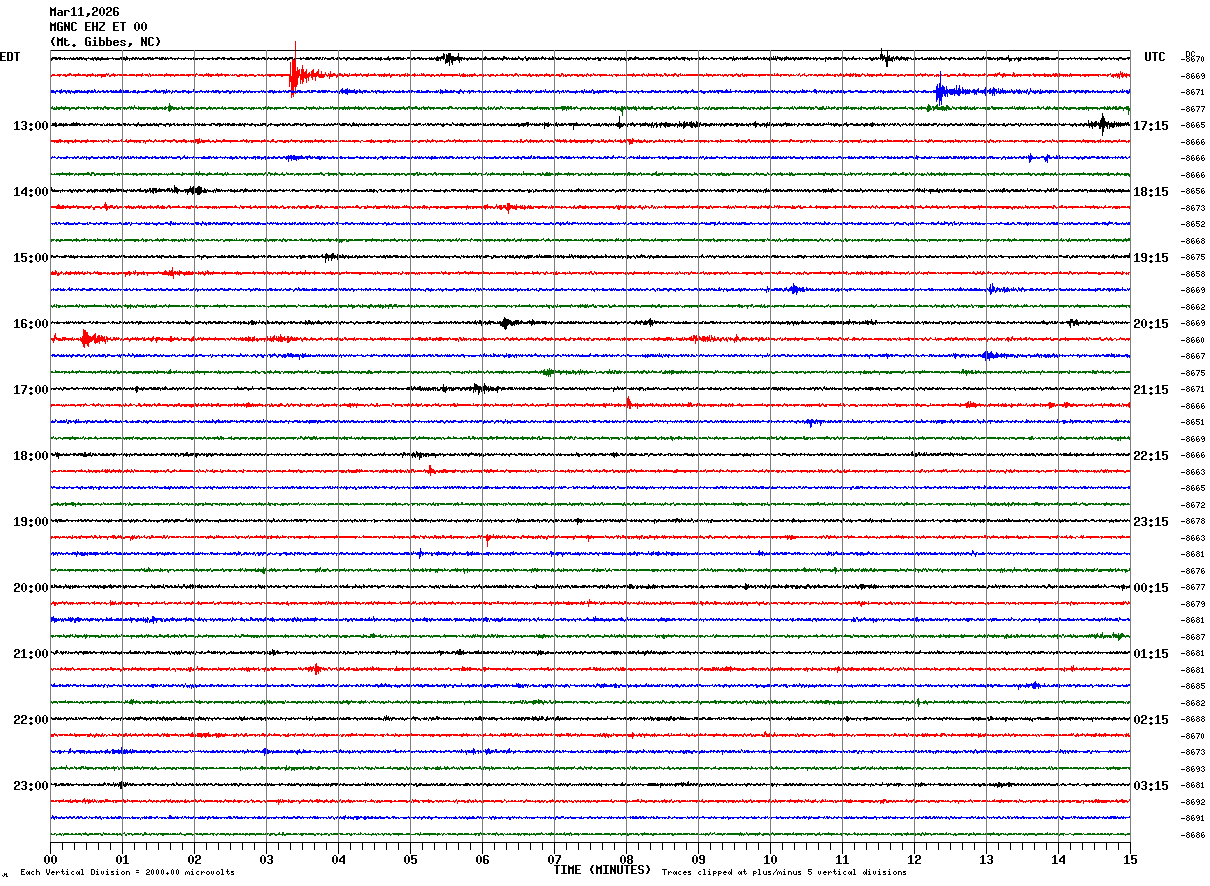Click the DC offset value -8688
1210x886 pixels.
(x=1194, y=719)
